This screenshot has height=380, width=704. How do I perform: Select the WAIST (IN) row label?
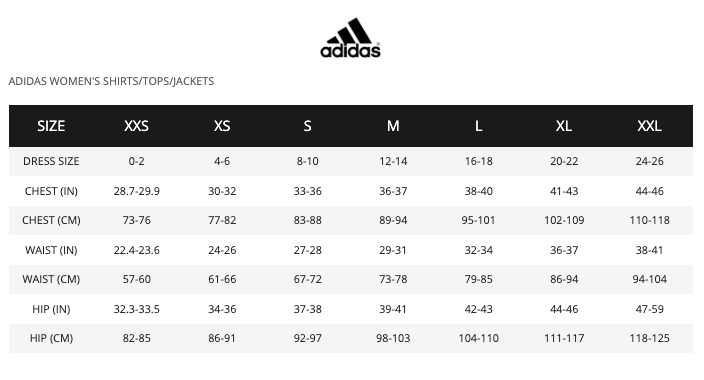(51, 250)
